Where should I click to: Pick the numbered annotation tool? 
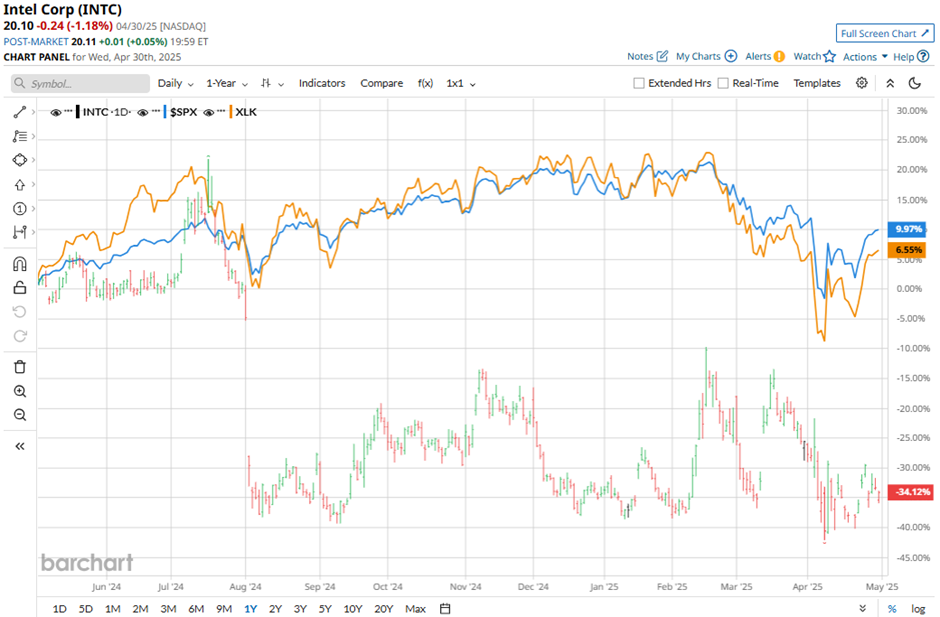pos(20,208)
